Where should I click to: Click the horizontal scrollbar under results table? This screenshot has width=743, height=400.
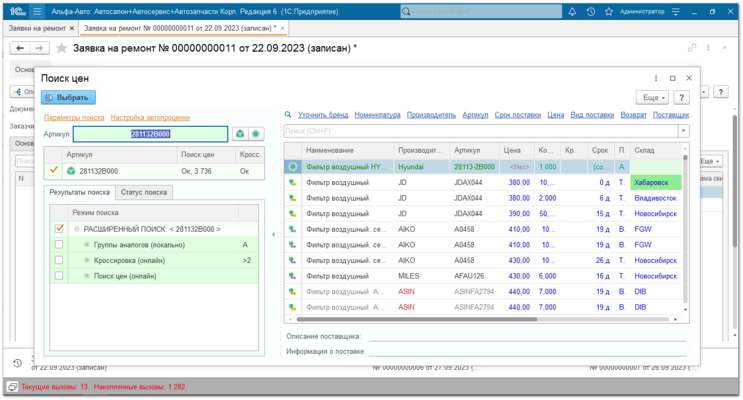click(x=417, y=319)
